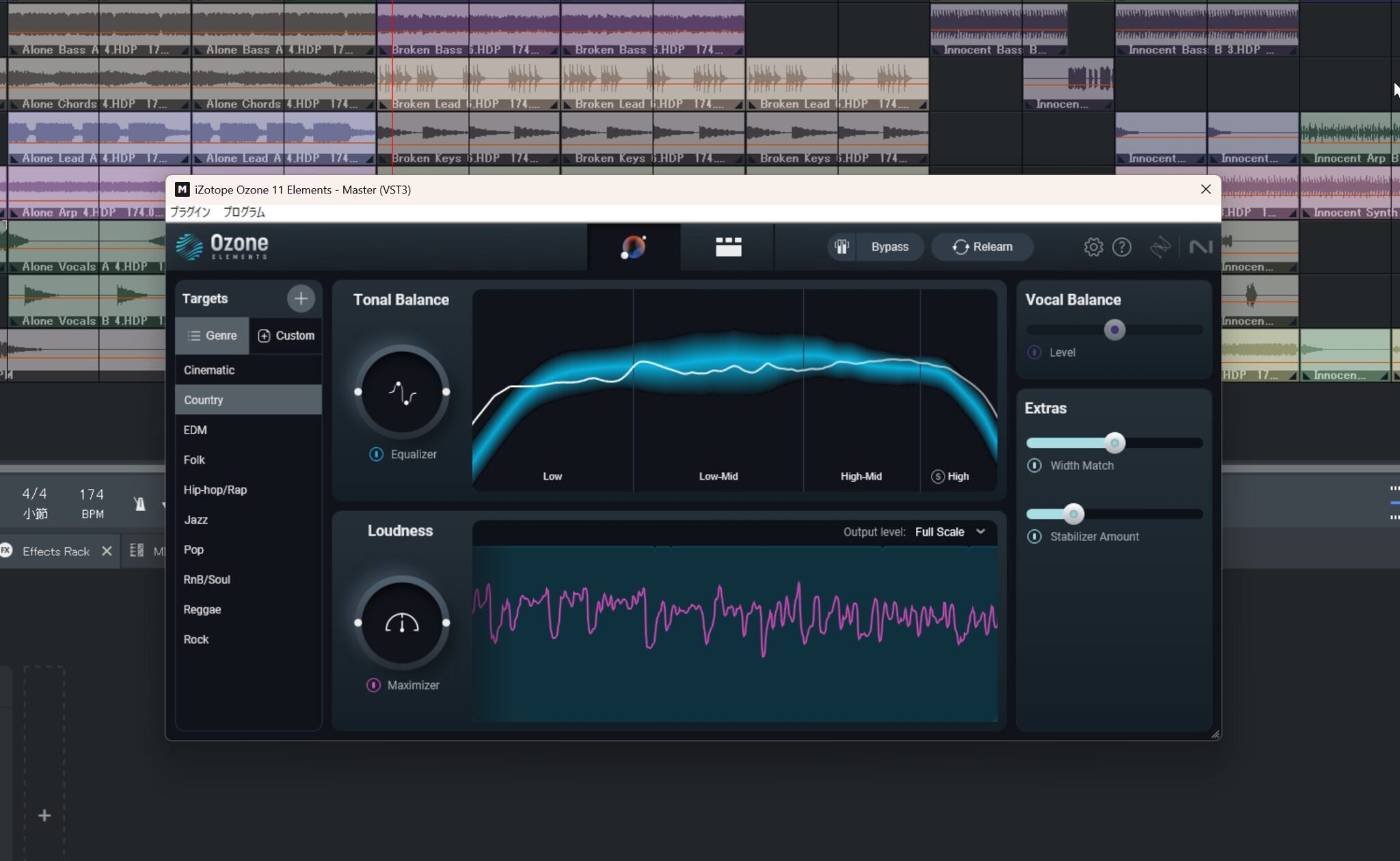Open the プラグイン menu

(x=191, y=212)
